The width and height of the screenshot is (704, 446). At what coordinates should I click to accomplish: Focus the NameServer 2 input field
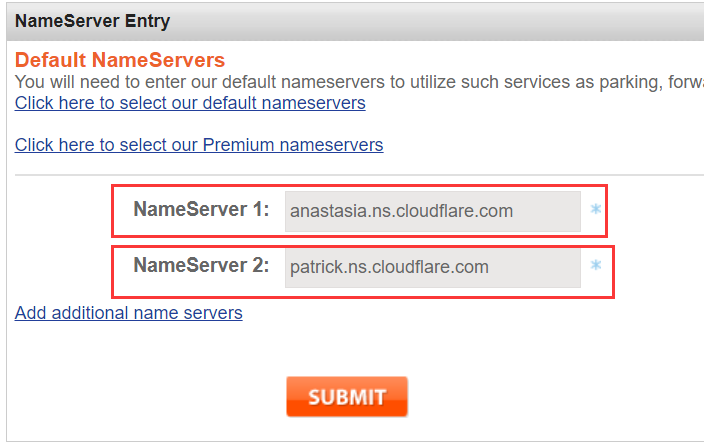point(432,267)
